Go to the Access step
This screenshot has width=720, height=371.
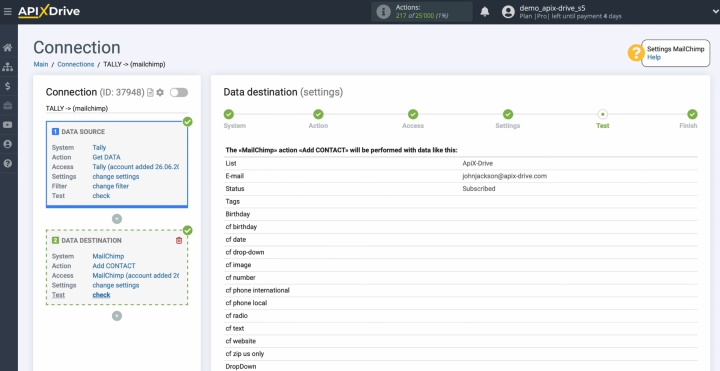point(413,114)
